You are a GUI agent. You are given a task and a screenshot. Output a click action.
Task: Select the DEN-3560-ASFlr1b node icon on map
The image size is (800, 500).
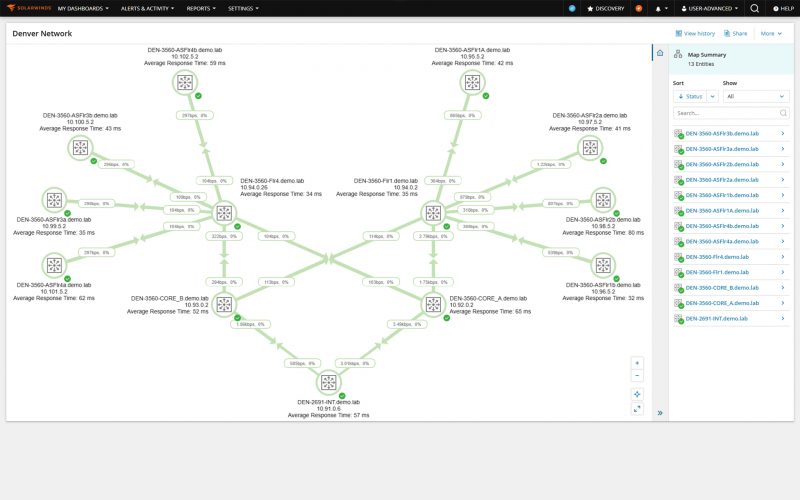coord(603,265)
